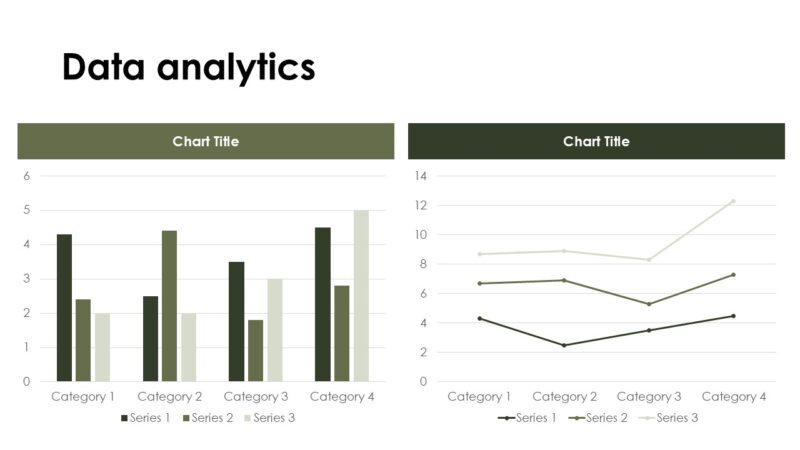Click the Series 2 swatch in the bar chart legend

(x=186, y=418)
